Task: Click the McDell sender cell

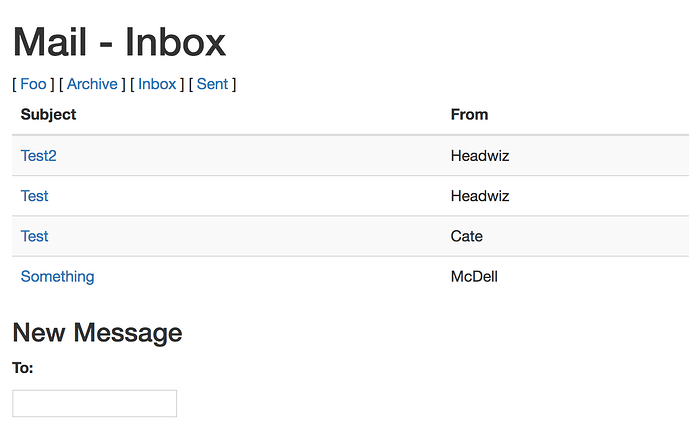Action: 474,276
